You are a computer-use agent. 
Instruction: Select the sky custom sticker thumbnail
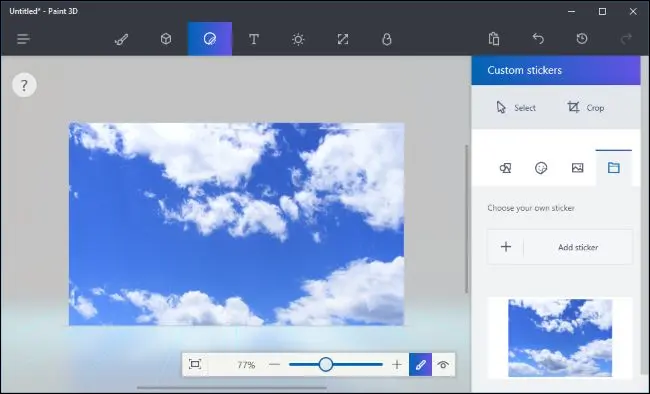pos(560,338)
